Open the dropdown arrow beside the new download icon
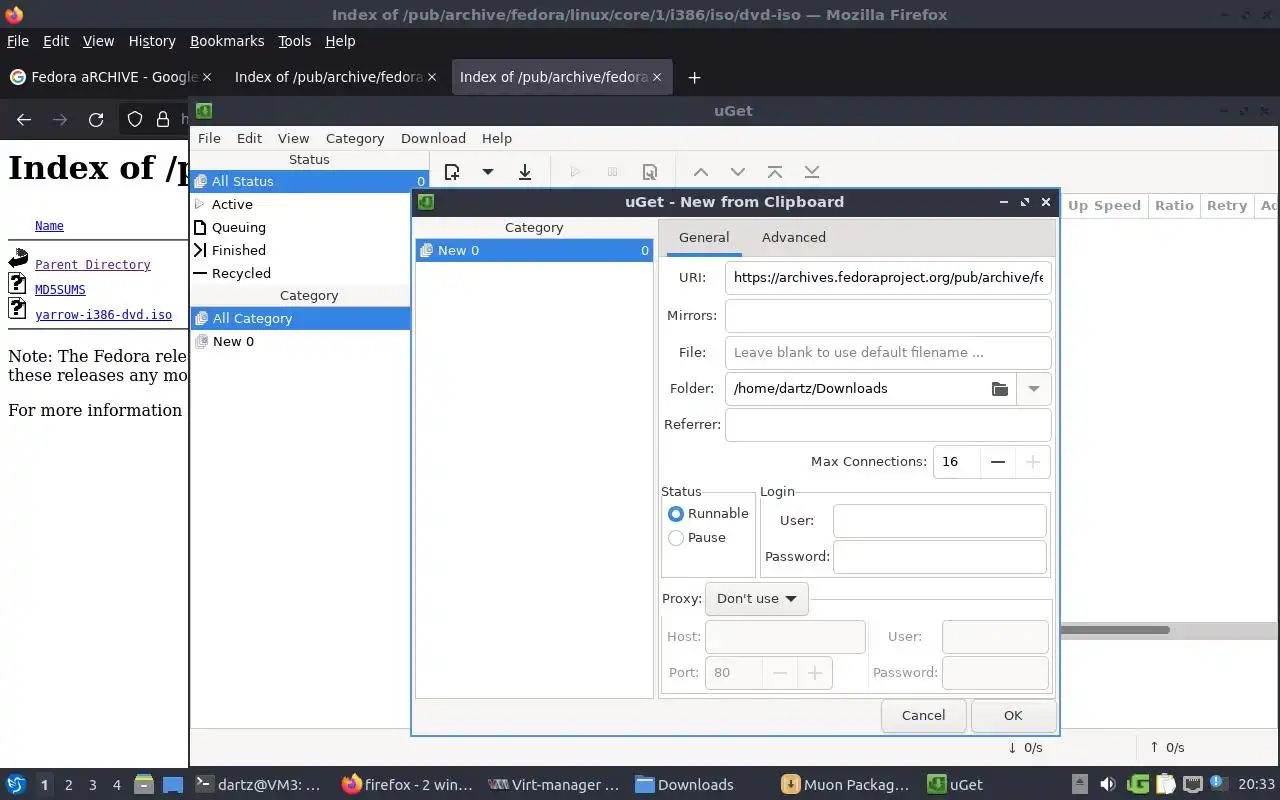Viewport: 1280px width, 800px height. coord(488,172)
